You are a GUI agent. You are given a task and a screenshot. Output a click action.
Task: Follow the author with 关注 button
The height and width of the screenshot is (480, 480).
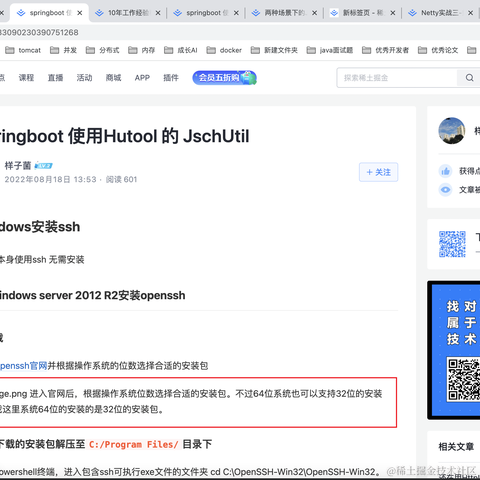point(378,172)
